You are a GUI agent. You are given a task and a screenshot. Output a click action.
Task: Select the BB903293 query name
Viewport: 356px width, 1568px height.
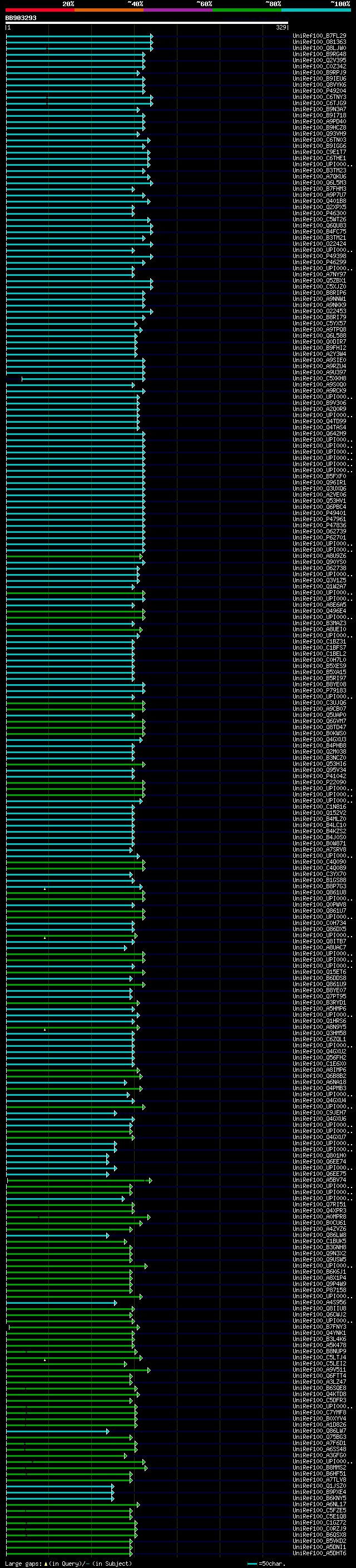pyautogui.click(x=21, y=18)
